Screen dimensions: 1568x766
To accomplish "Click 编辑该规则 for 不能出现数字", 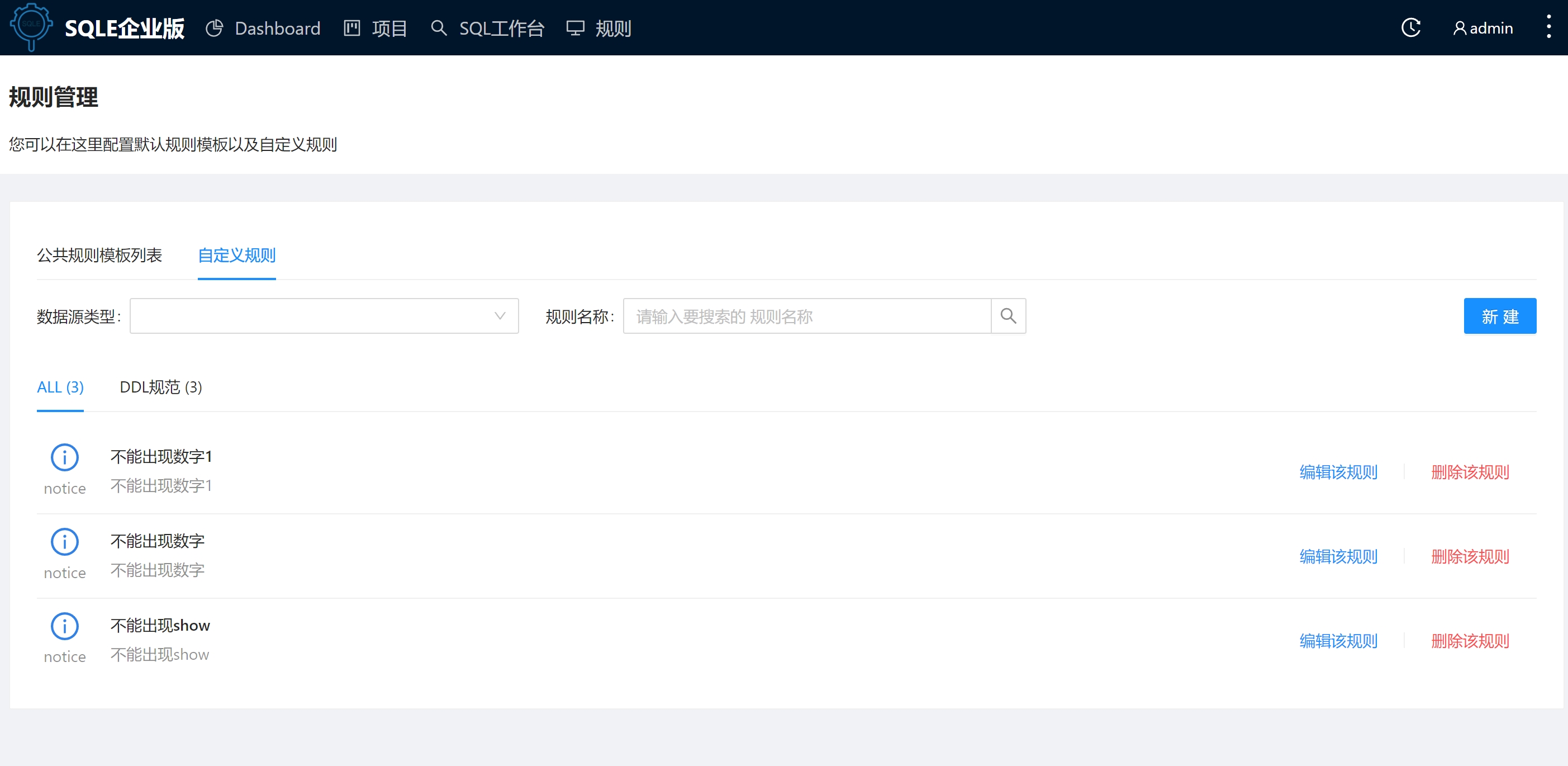I will click(x=1338, y=556).
